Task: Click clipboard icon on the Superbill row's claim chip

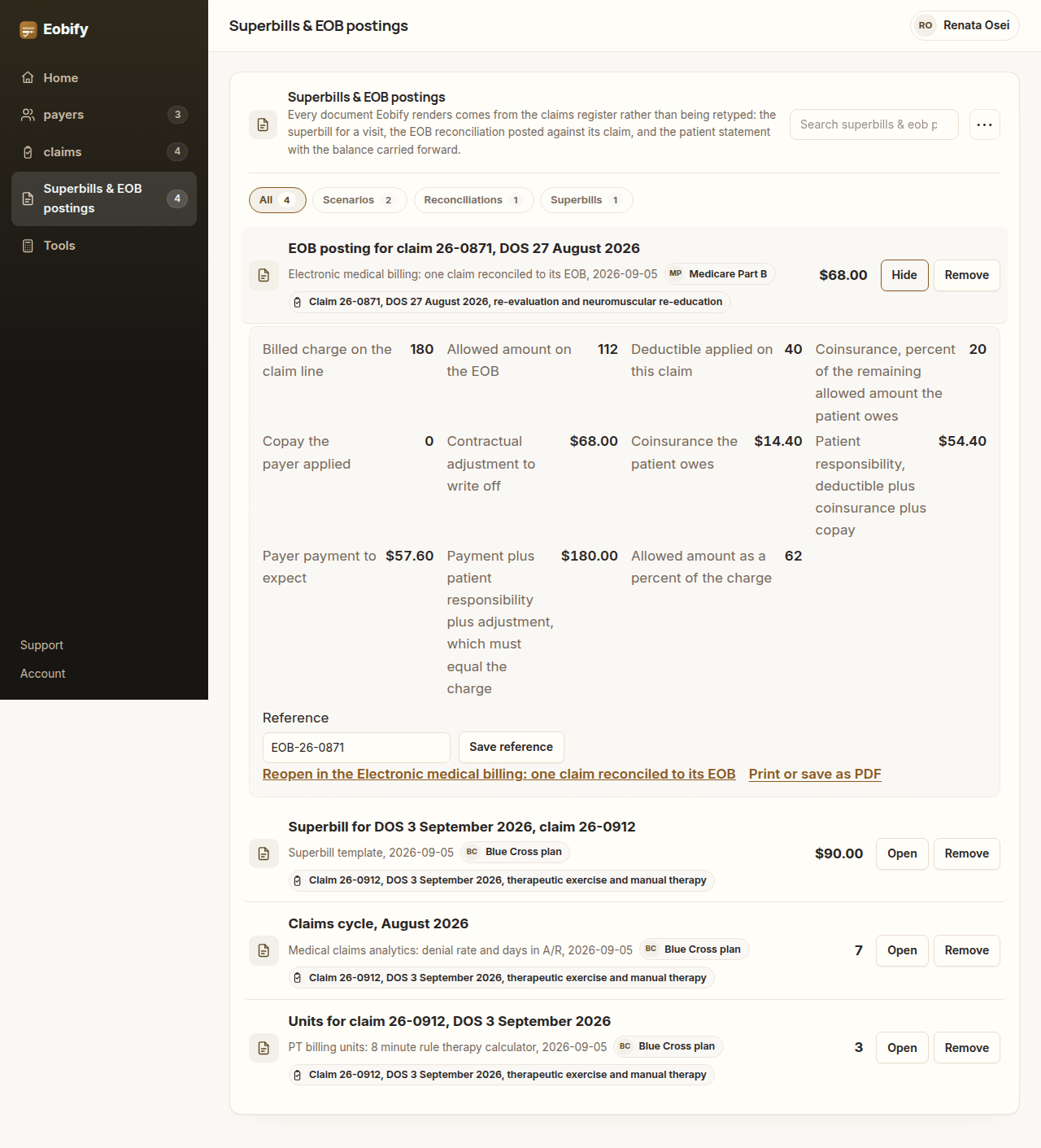Action: click(298, 880)
